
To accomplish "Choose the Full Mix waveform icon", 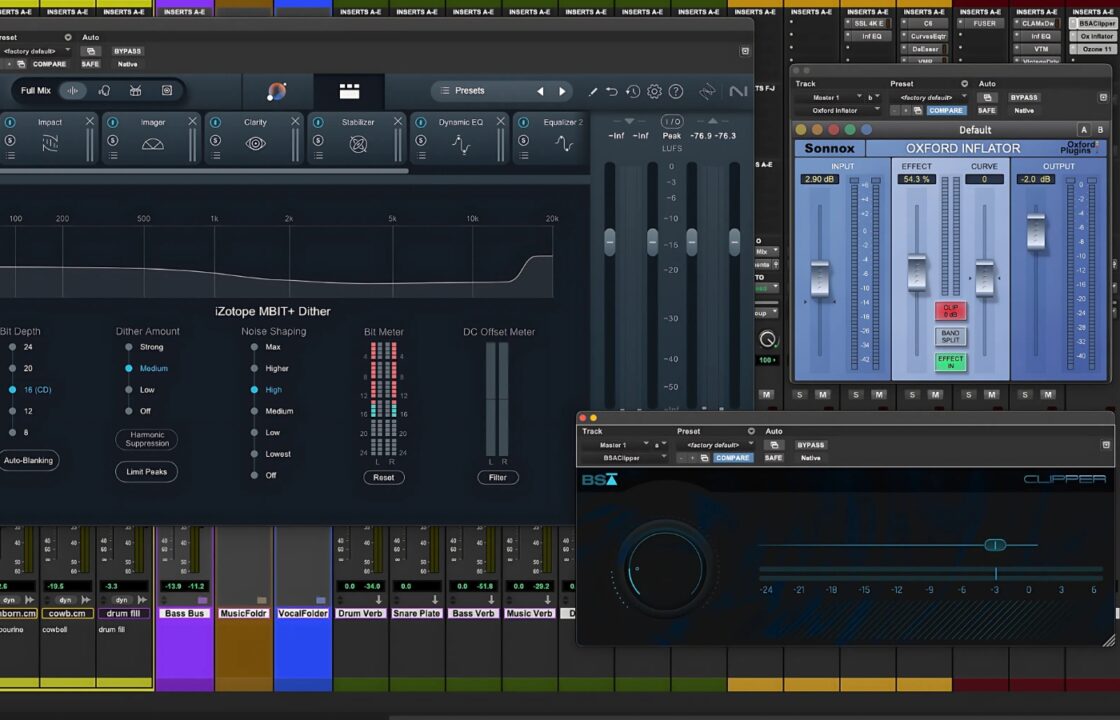I will (x=72, y=91).
